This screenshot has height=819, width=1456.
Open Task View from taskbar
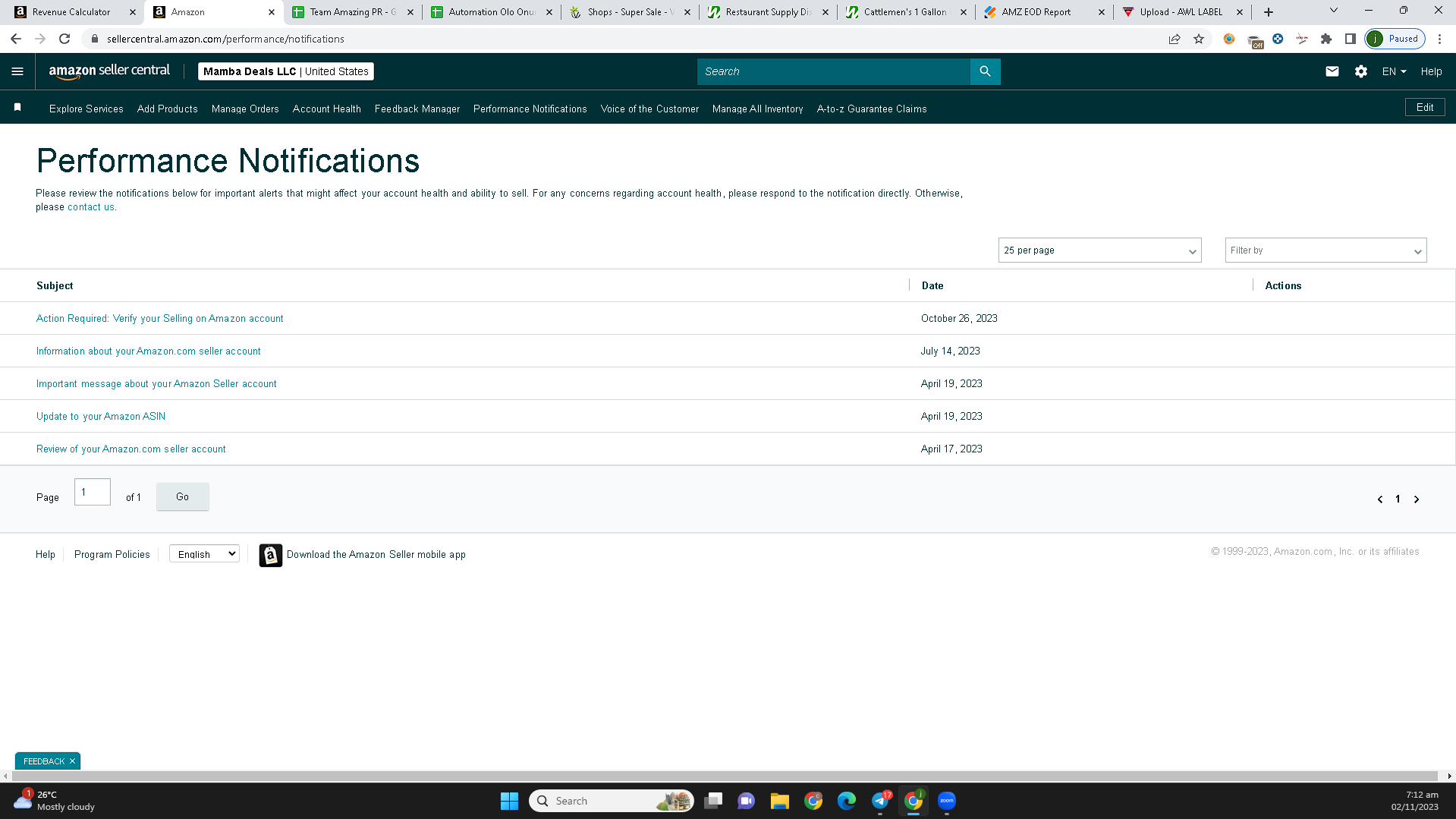click(713, 801)
